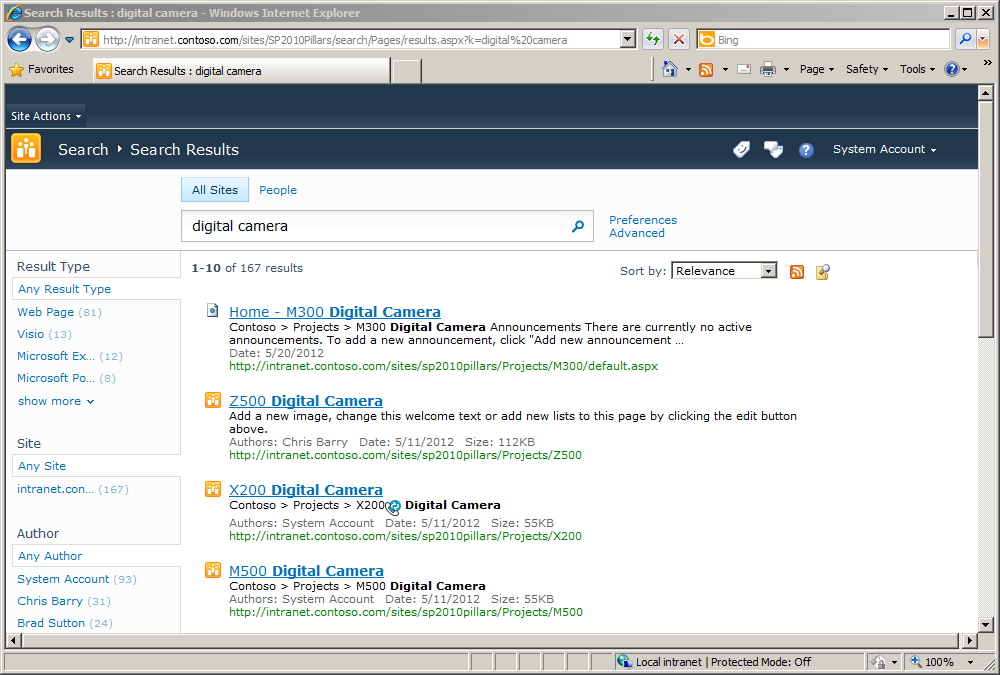Click the zoom magnifier icon in status bar
Viewport: 1000px width, 675px height.
point(916,662)
